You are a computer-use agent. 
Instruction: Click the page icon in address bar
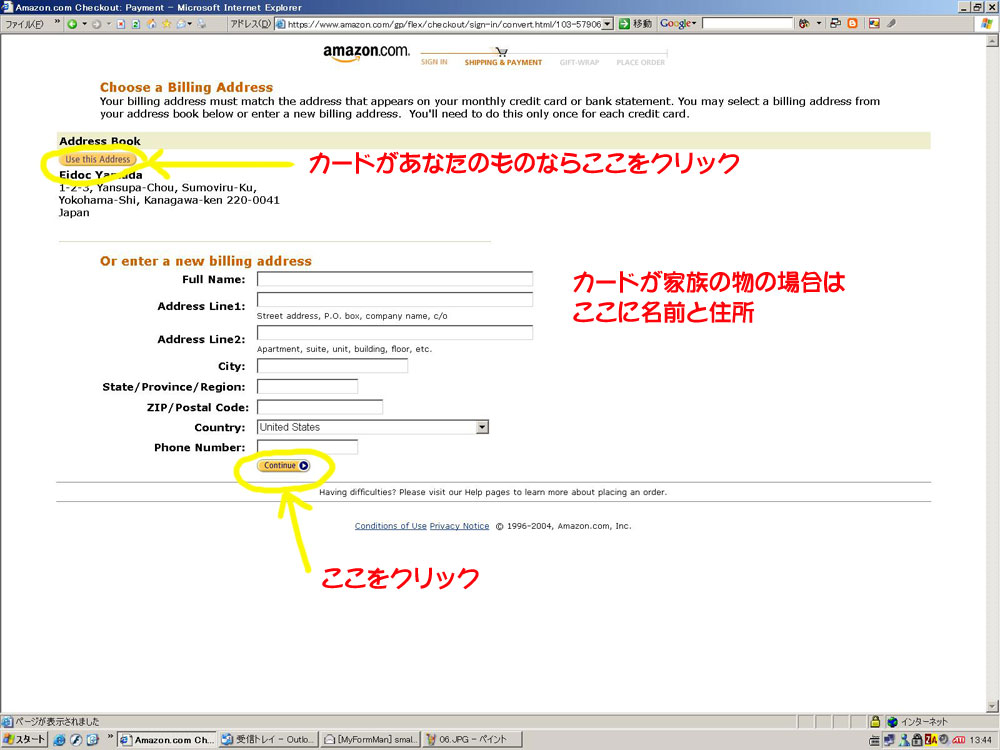pyautogui.click(x=281, y=24)
